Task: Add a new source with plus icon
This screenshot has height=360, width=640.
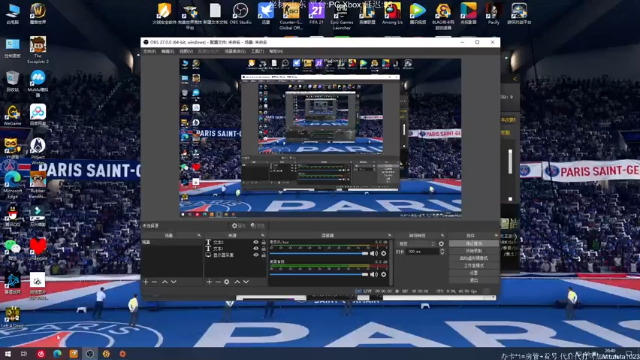Action: 209,282
